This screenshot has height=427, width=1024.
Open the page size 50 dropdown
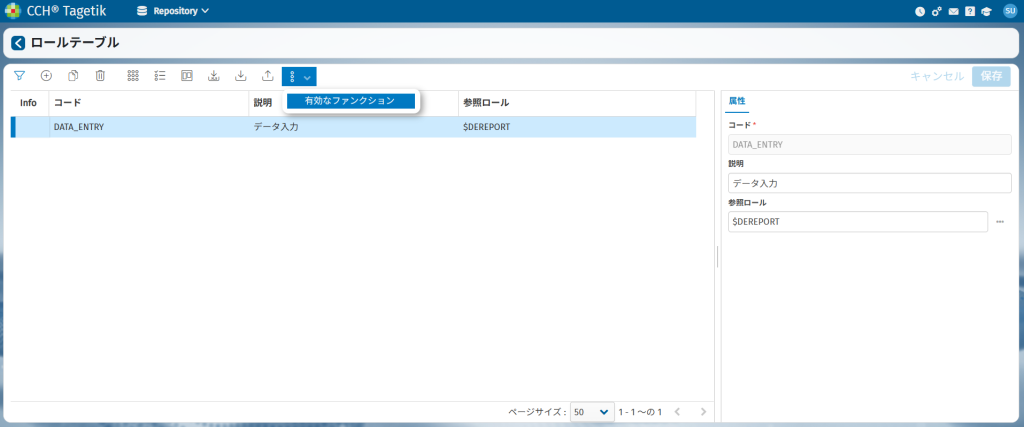[592, 412]
